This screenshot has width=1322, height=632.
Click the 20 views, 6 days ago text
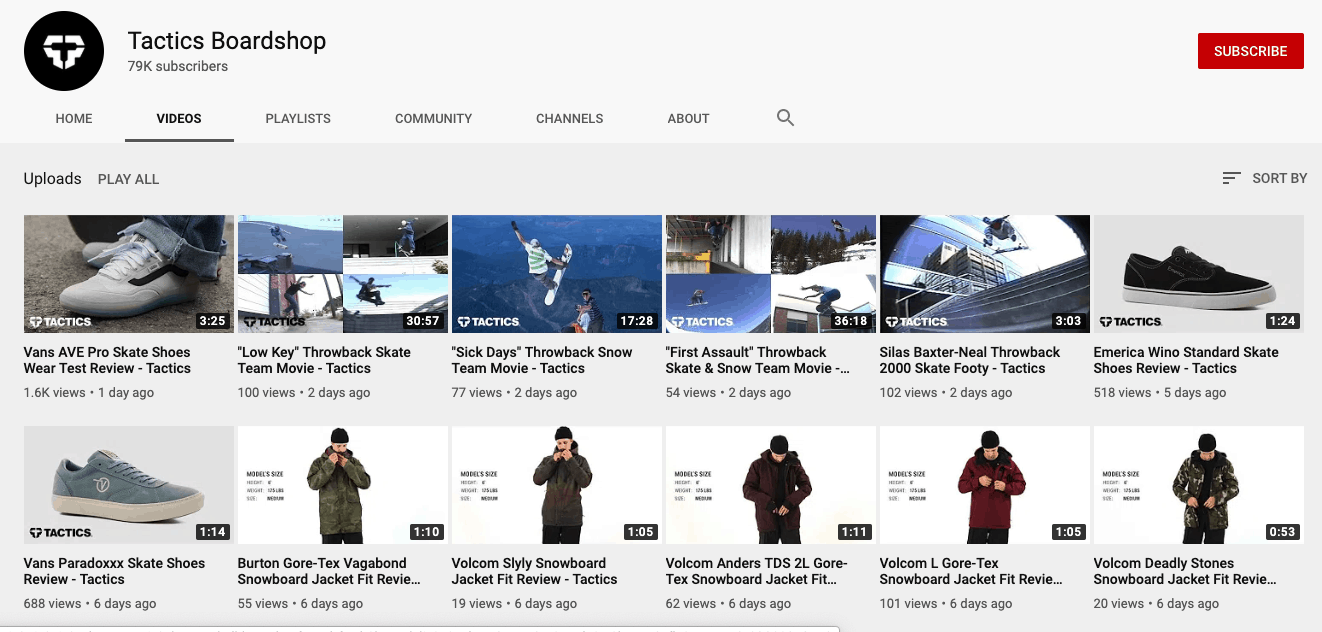coord(1156,604)
